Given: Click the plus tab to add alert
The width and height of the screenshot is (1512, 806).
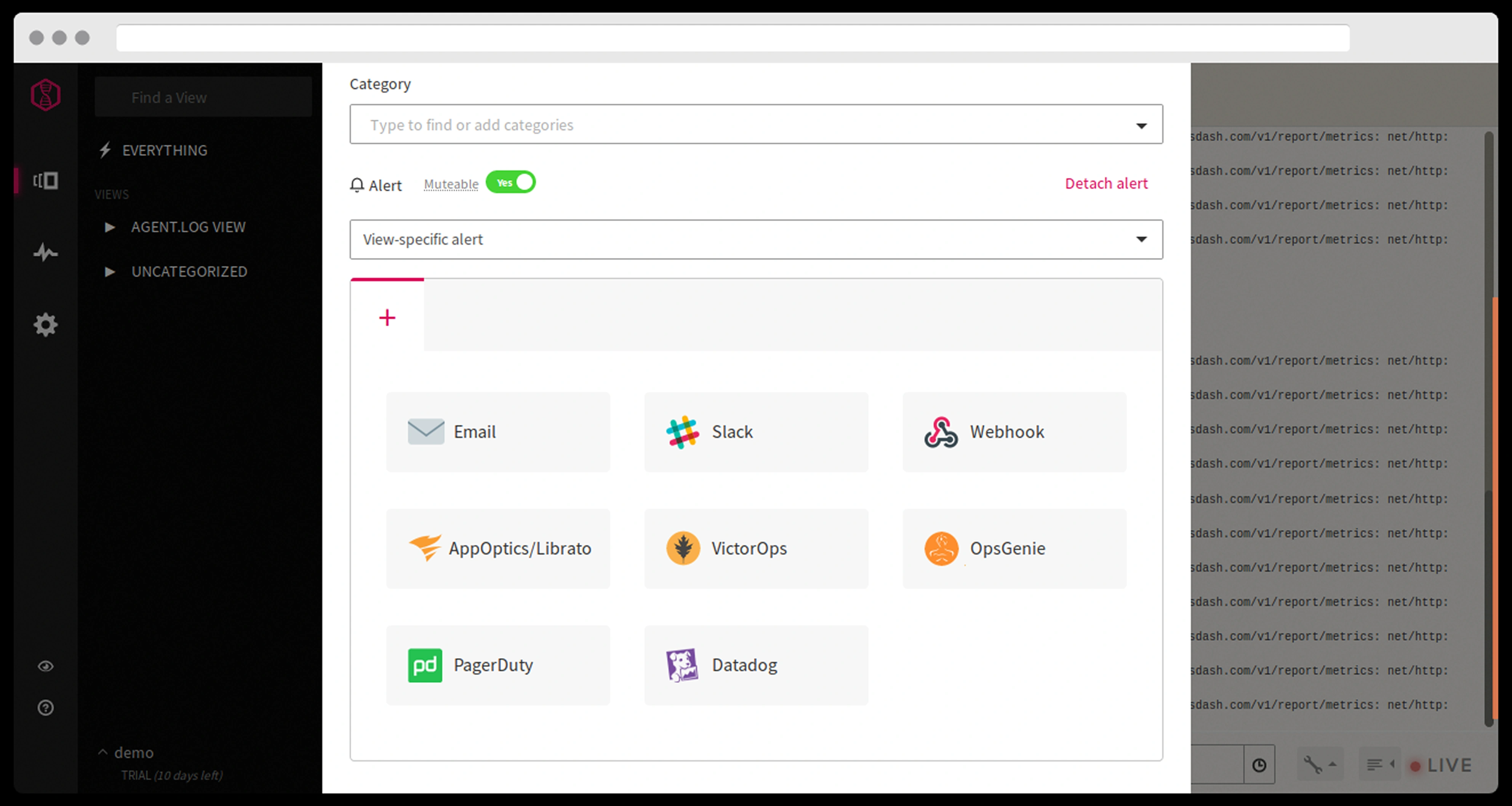Looking at the screenshot, I should click(x=387, y=317).
